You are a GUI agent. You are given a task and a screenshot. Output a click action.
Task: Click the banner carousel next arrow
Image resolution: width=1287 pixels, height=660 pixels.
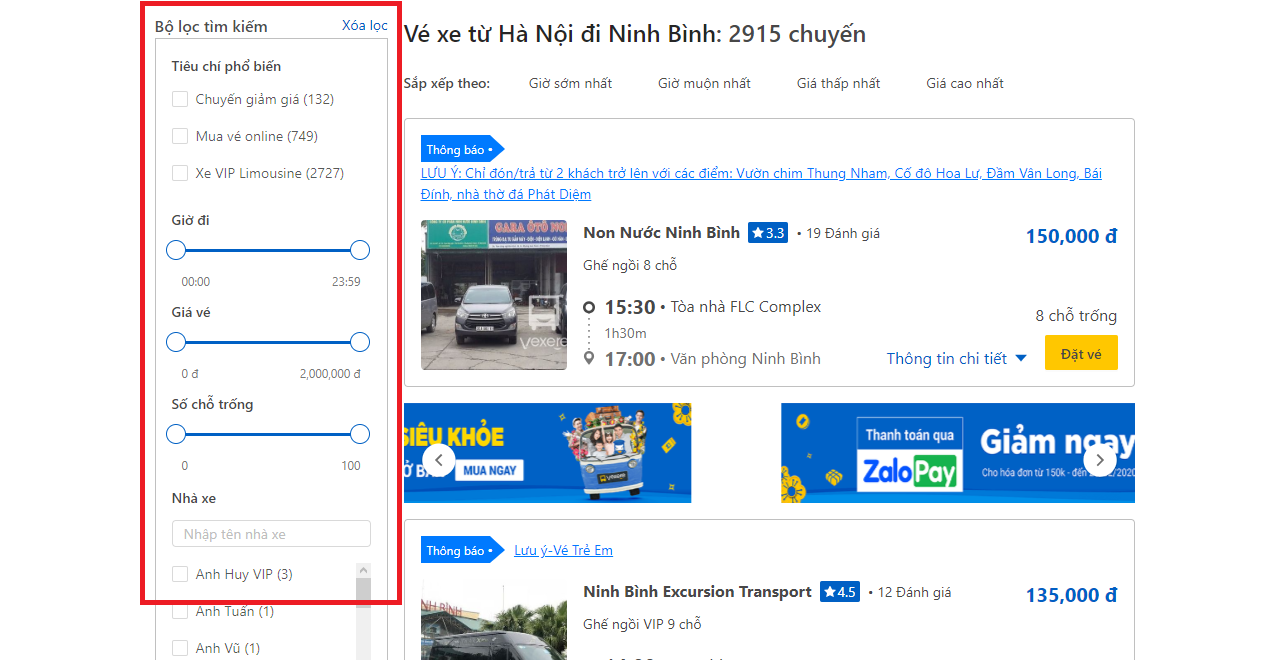(x=1100, y=460)
